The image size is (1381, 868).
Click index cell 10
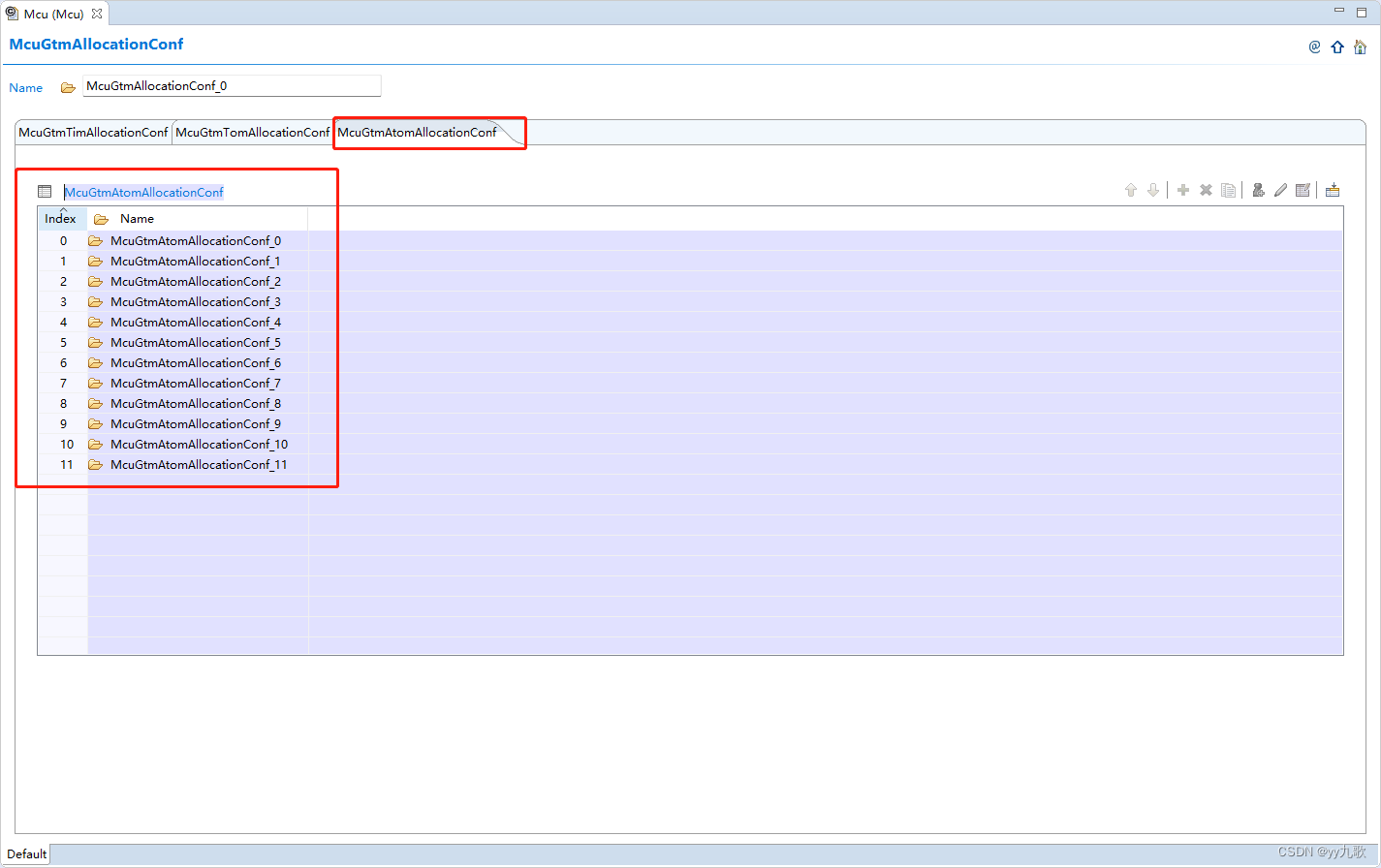pos(63,444)
